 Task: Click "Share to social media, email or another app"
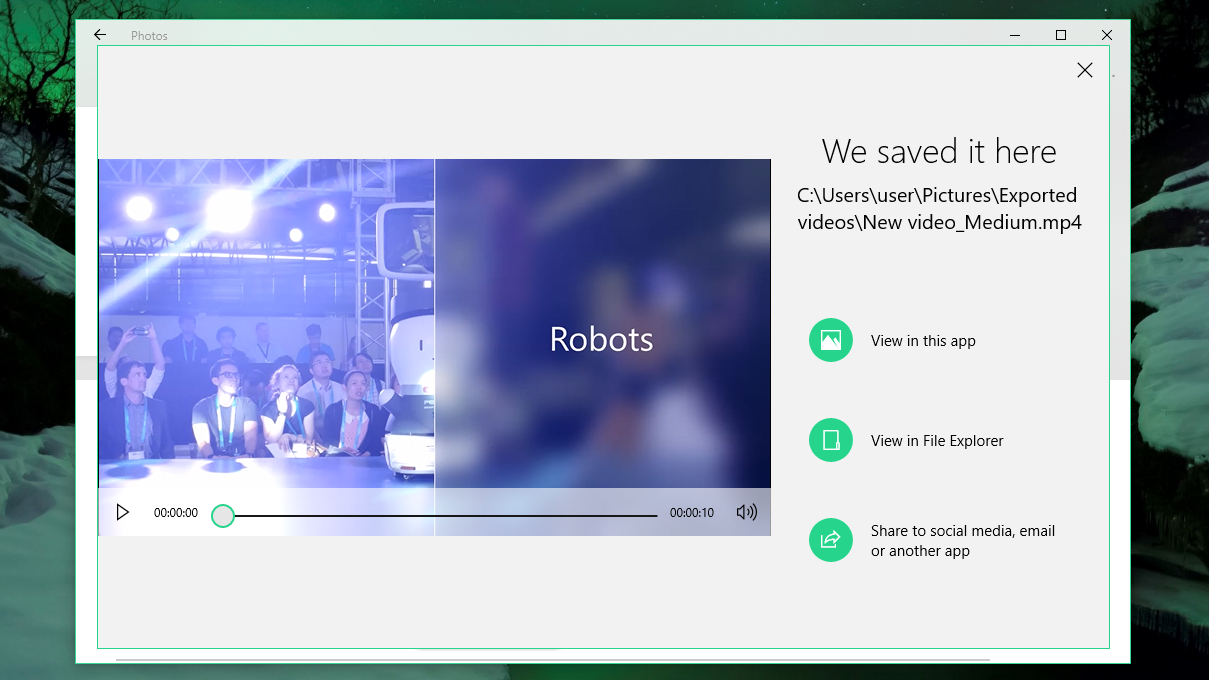pyautogui.click(x=963, y=540)
